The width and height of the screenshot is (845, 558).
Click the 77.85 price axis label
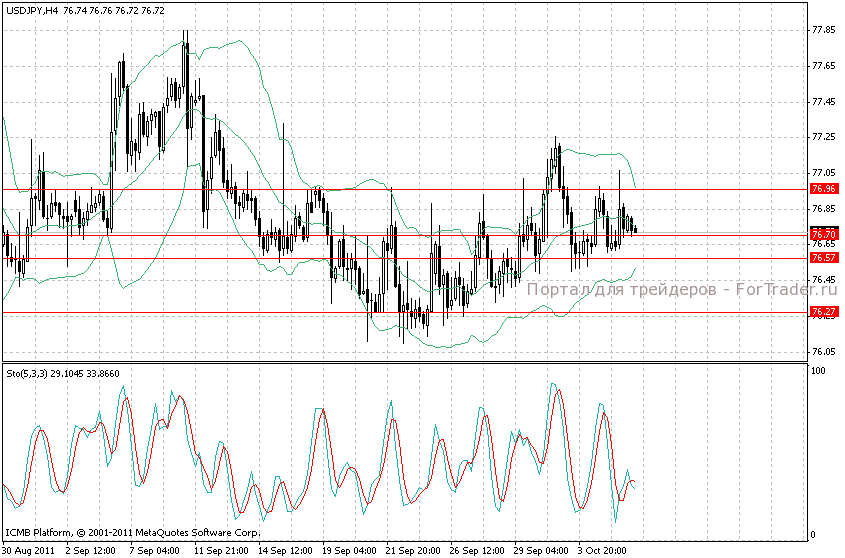(x=823, y=30)
